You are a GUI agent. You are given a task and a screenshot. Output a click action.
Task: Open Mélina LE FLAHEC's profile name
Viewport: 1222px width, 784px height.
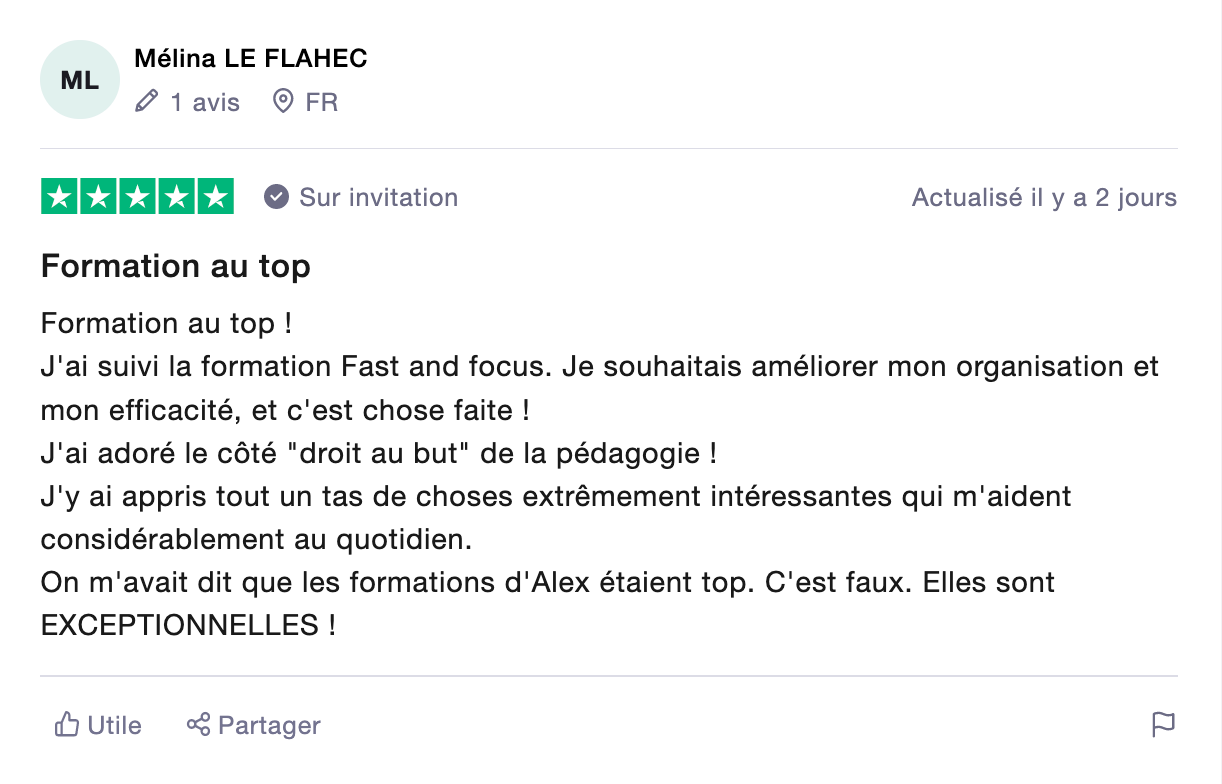(250, 59)
